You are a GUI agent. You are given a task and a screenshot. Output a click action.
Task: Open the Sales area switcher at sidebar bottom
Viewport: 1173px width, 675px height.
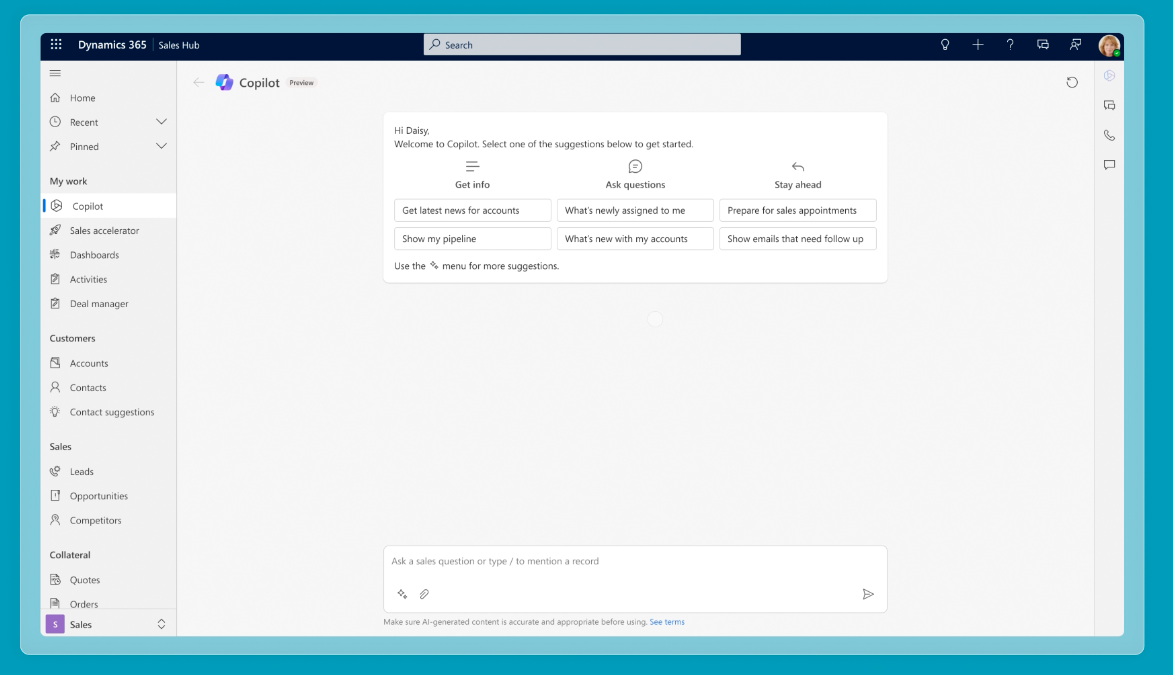point(109,624)
